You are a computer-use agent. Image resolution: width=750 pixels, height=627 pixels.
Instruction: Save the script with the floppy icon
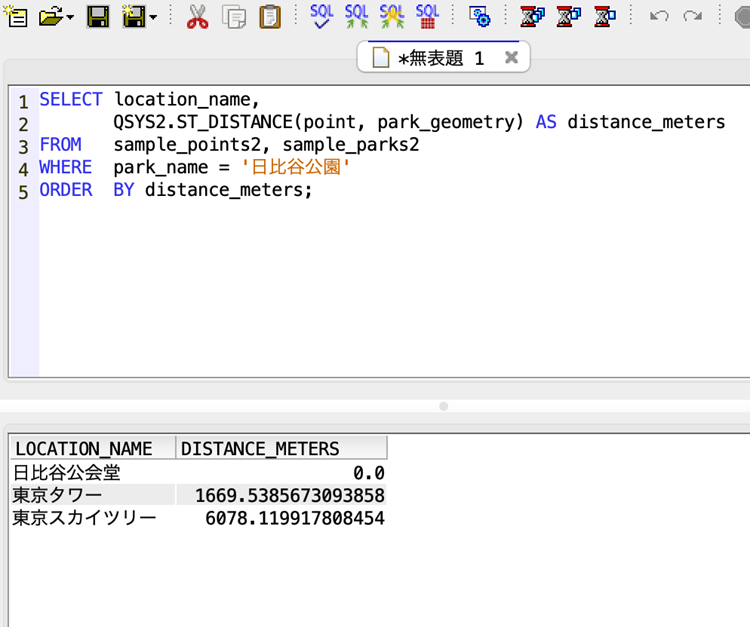(x=98, y=16)
